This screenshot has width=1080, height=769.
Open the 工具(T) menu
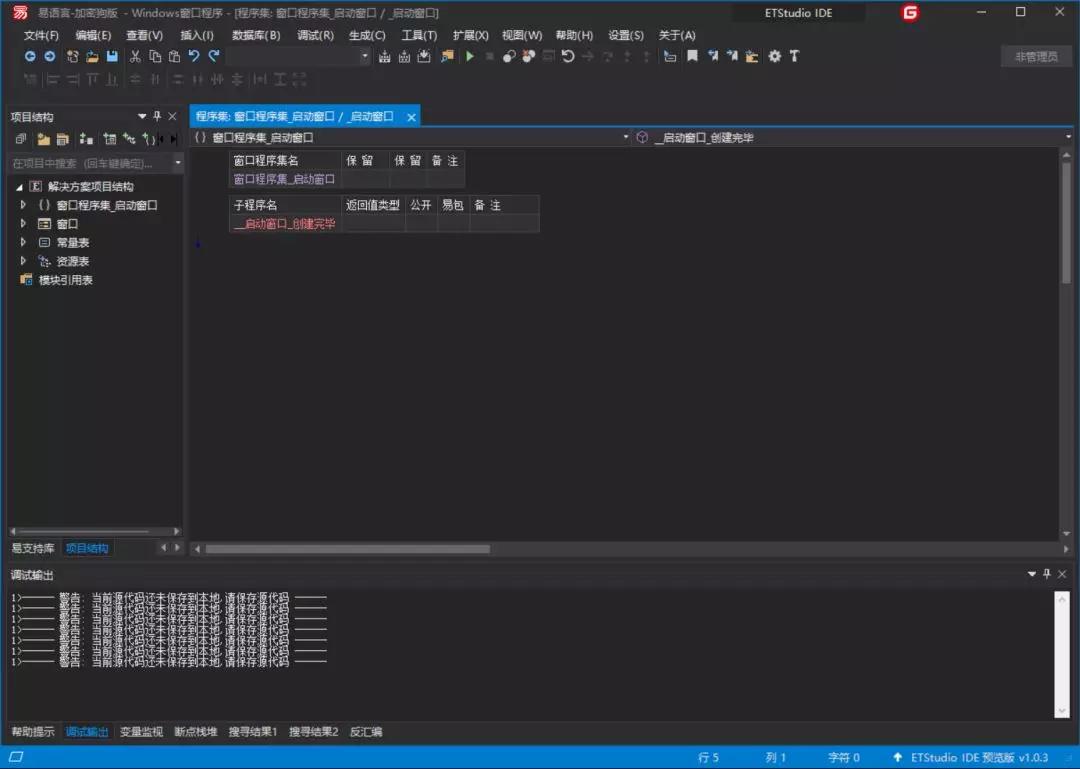click(419, 35)
